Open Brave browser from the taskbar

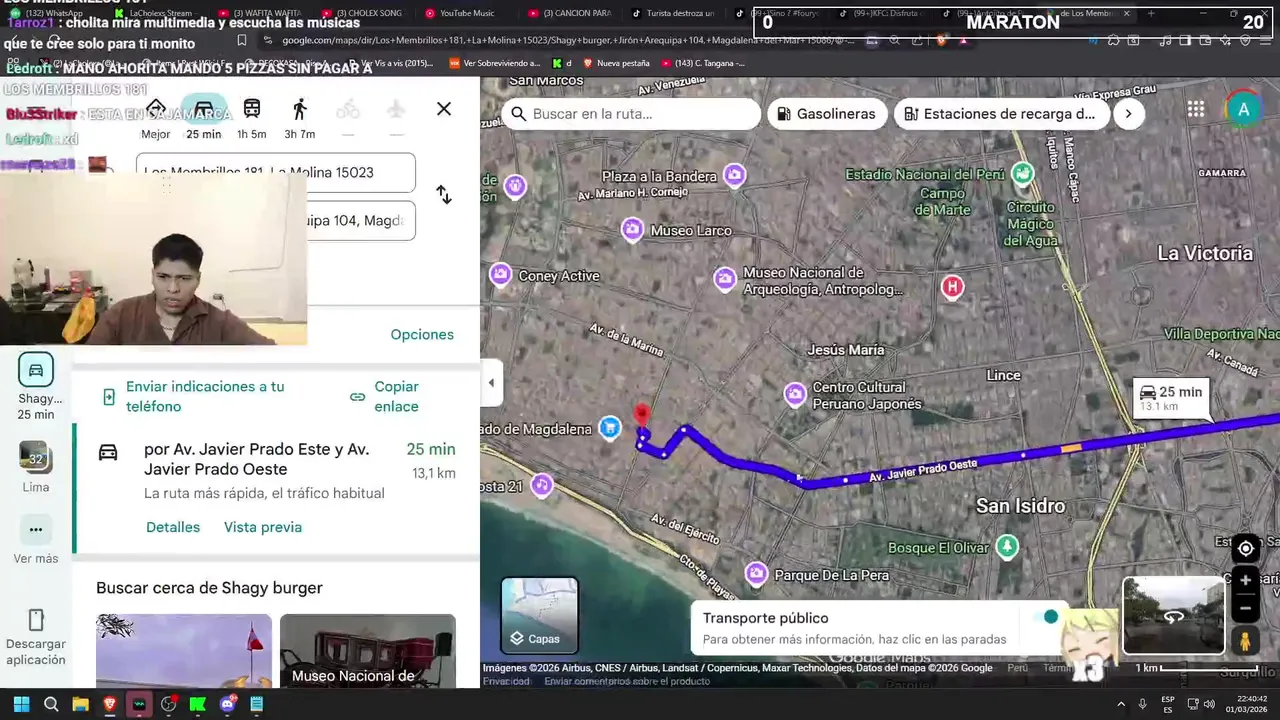[x=110, y=704]
